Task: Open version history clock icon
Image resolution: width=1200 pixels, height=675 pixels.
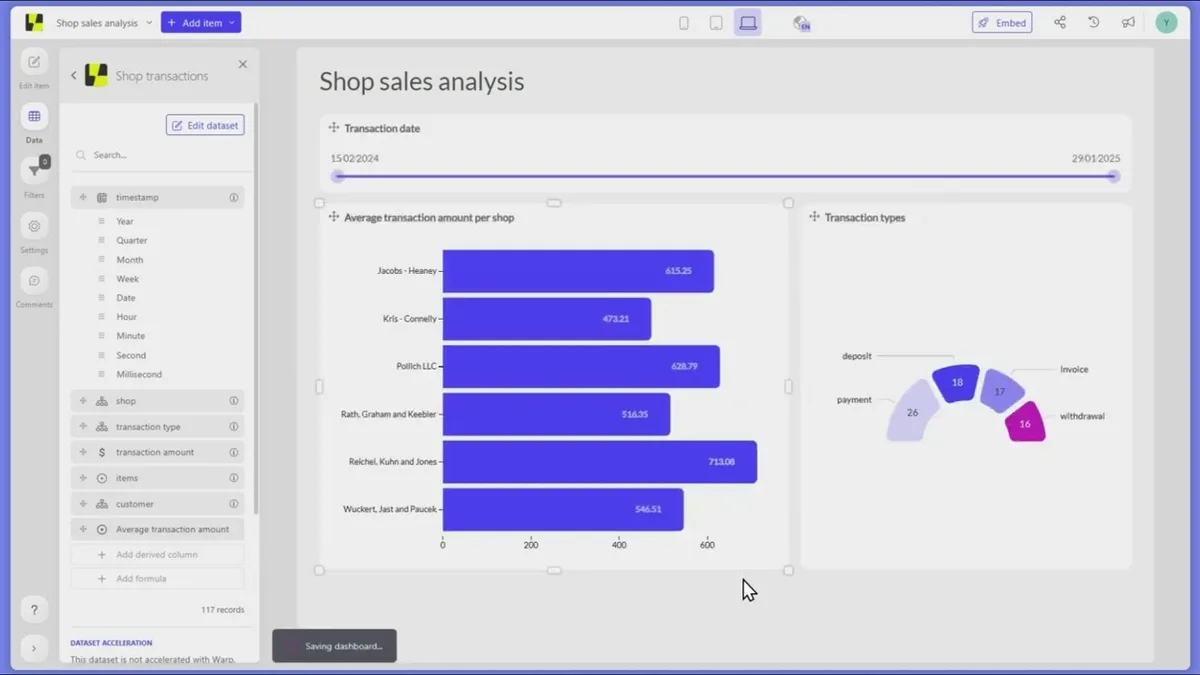Action: pos(1094,22)
